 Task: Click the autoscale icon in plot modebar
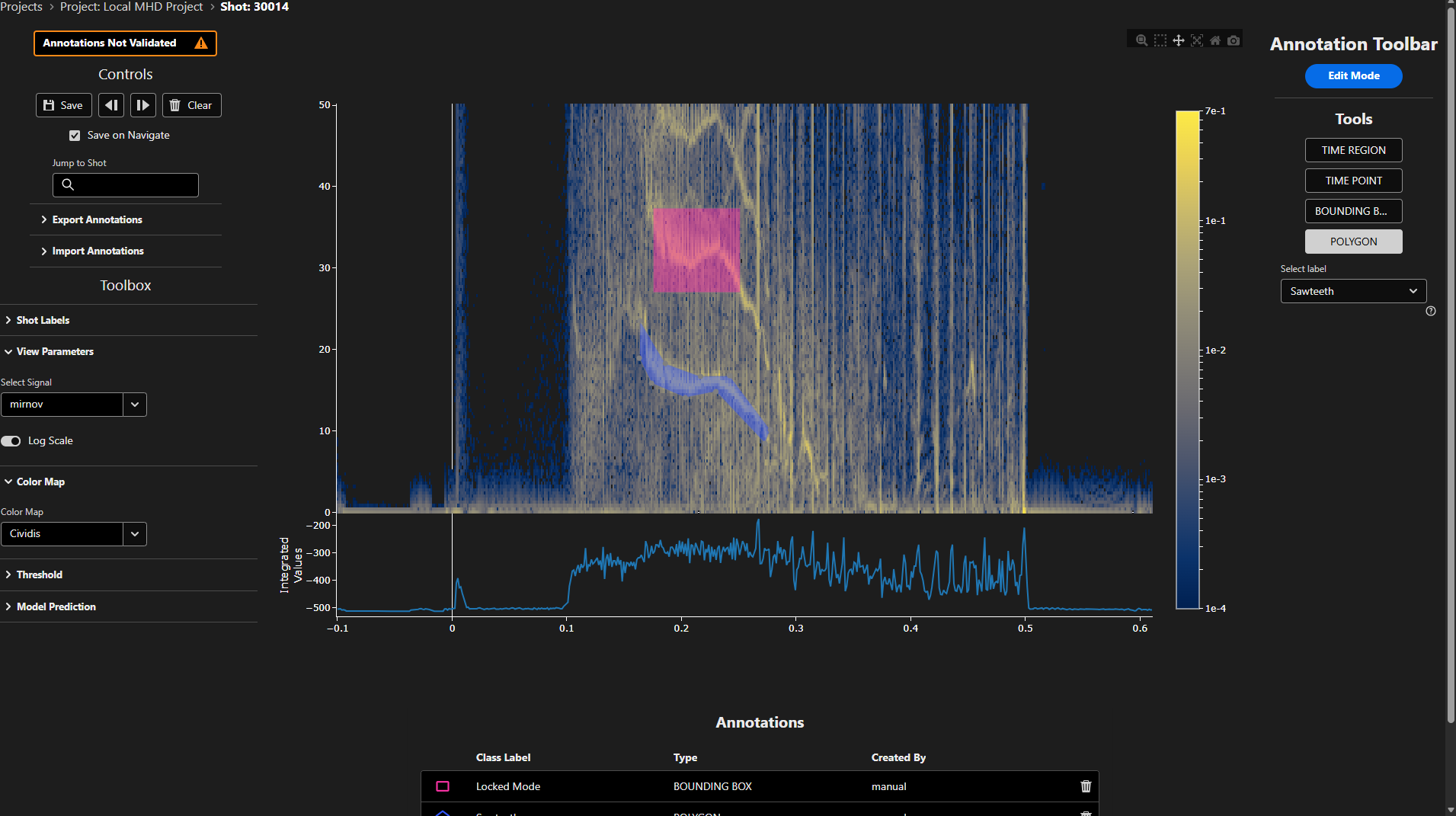pyautogui.click(x=1197, y=40)
